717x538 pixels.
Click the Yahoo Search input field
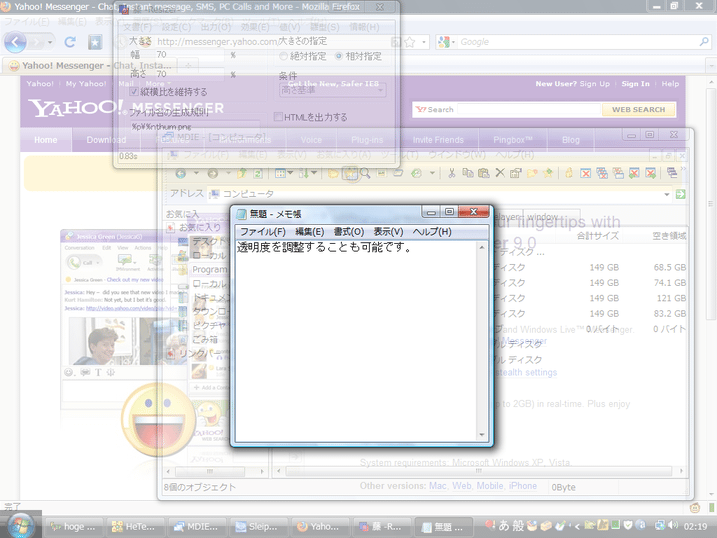click(529, 110)
